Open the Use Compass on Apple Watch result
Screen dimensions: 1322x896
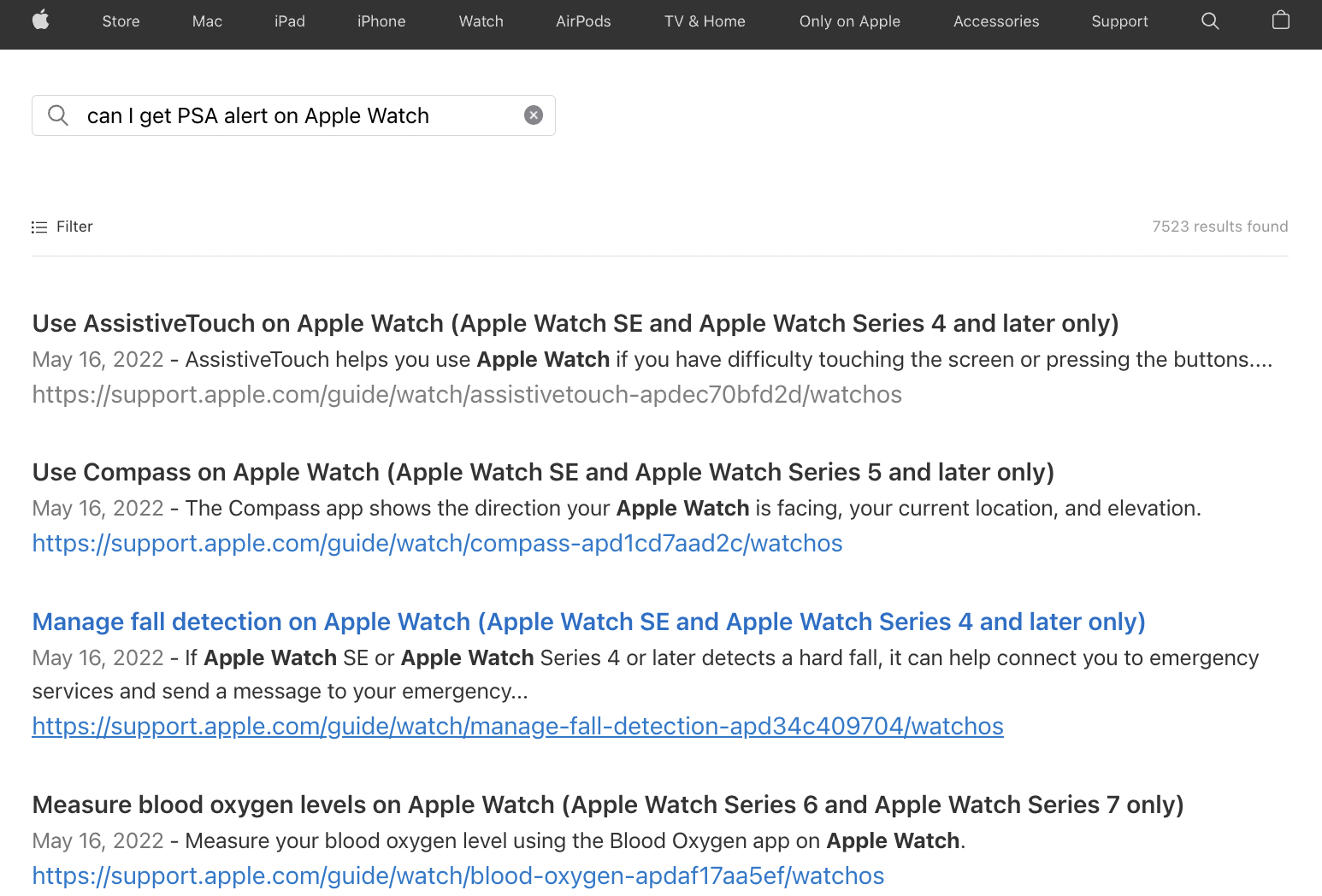543,472
